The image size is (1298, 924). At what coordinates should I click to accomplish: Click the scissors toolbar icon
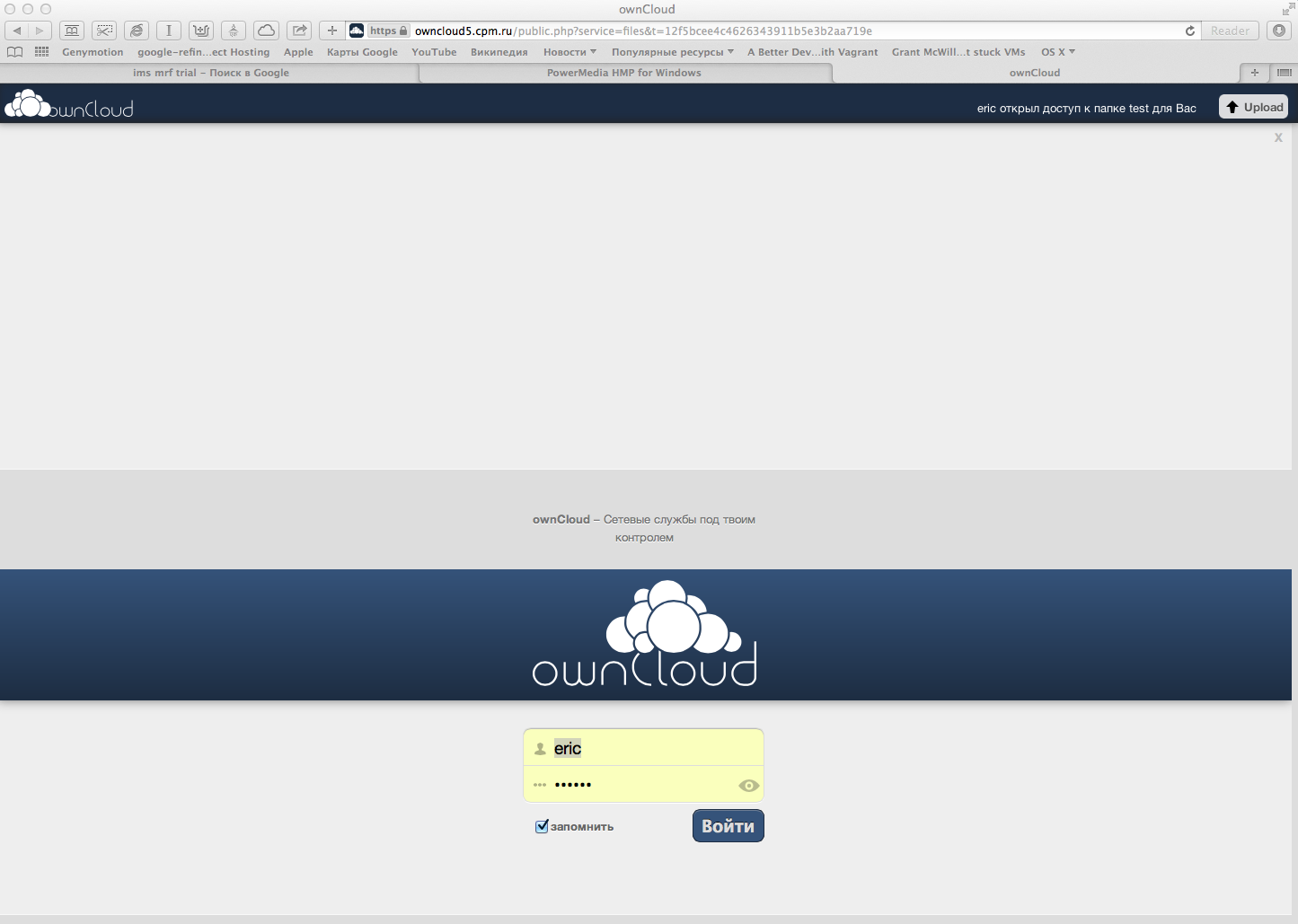[104, 31]
